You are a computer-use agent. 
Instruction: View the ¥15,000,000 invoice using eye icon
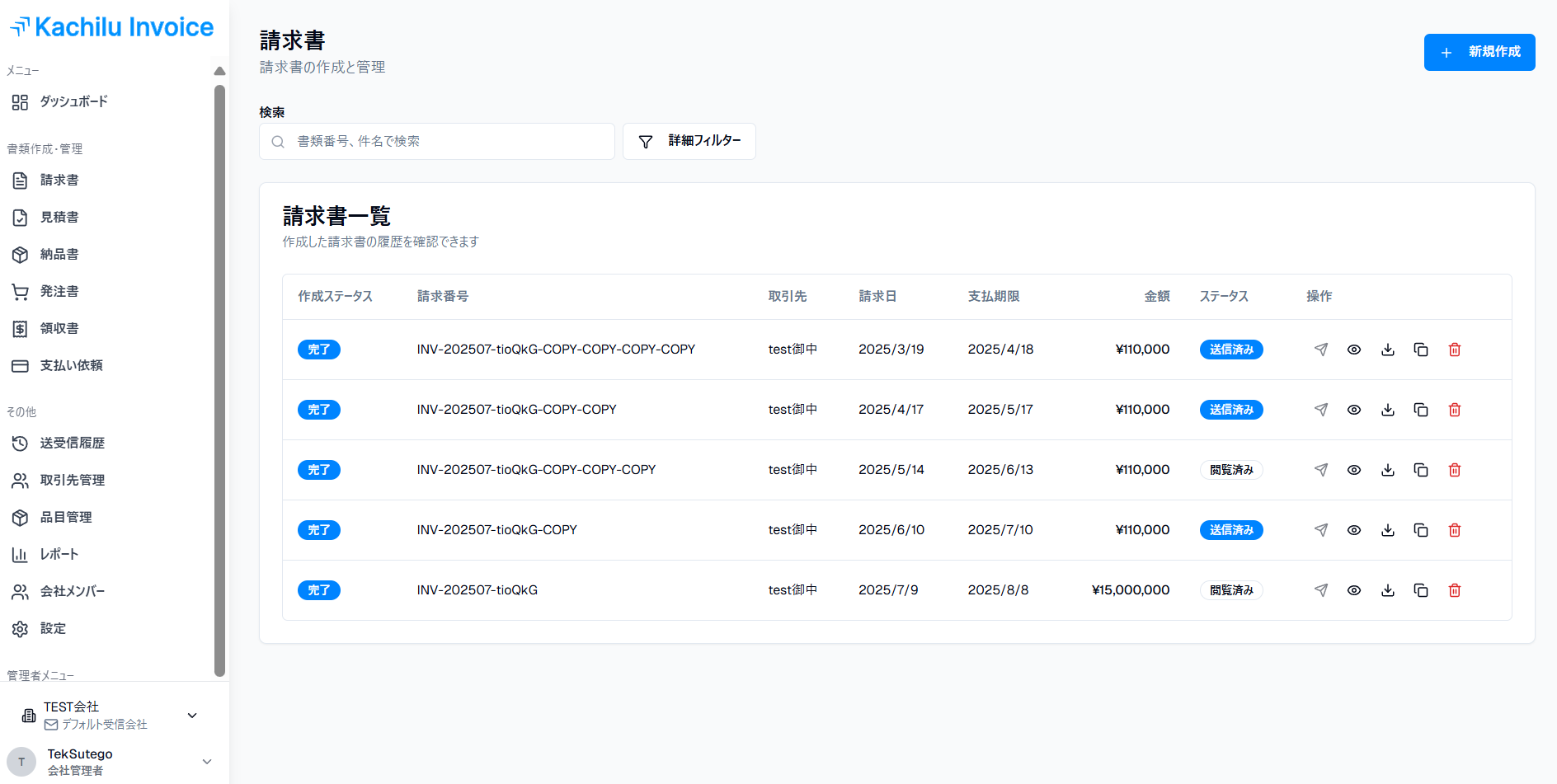point(1354,590)
